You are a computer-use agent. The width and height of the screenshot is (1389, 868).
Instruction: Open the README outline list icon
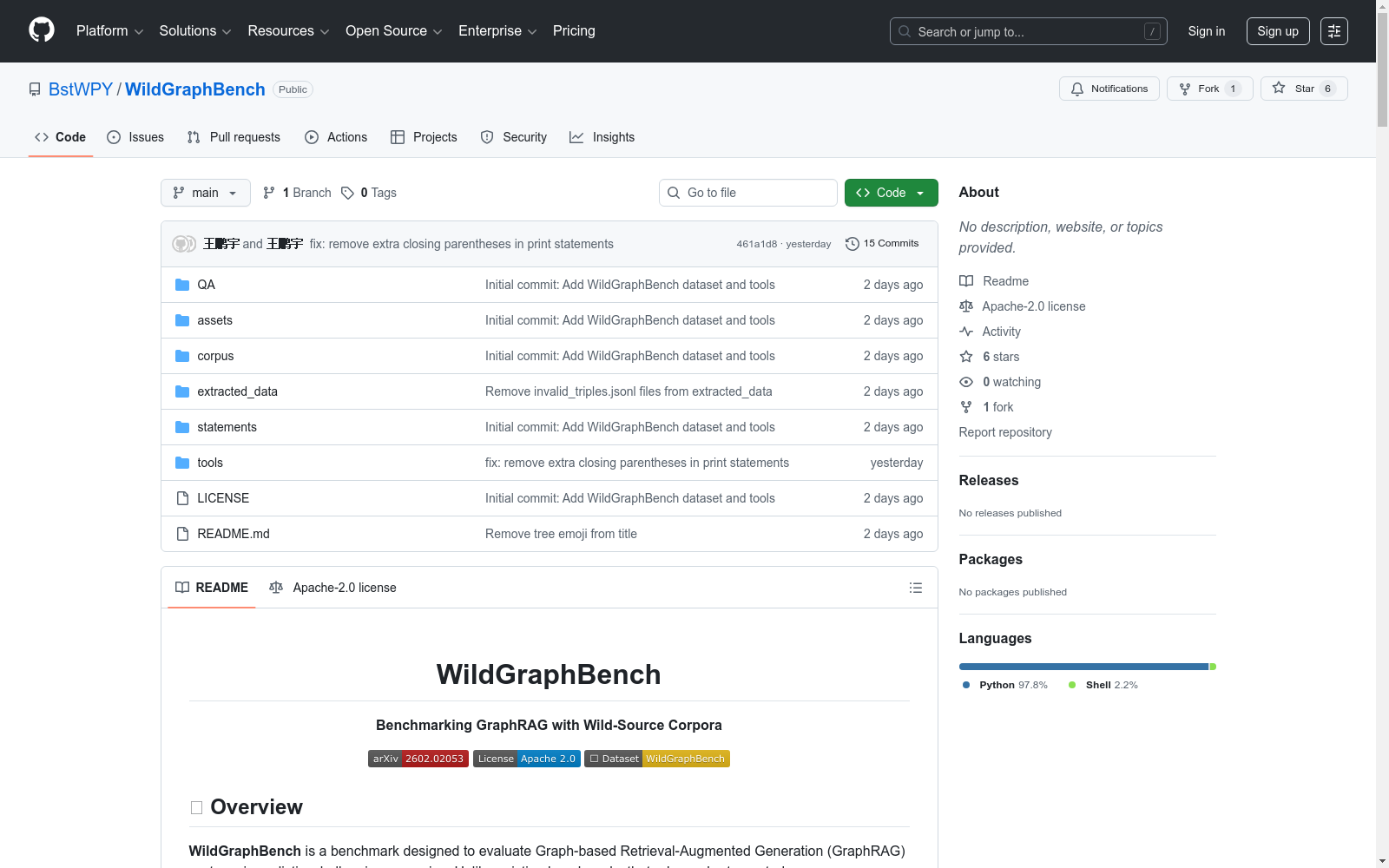916,588
